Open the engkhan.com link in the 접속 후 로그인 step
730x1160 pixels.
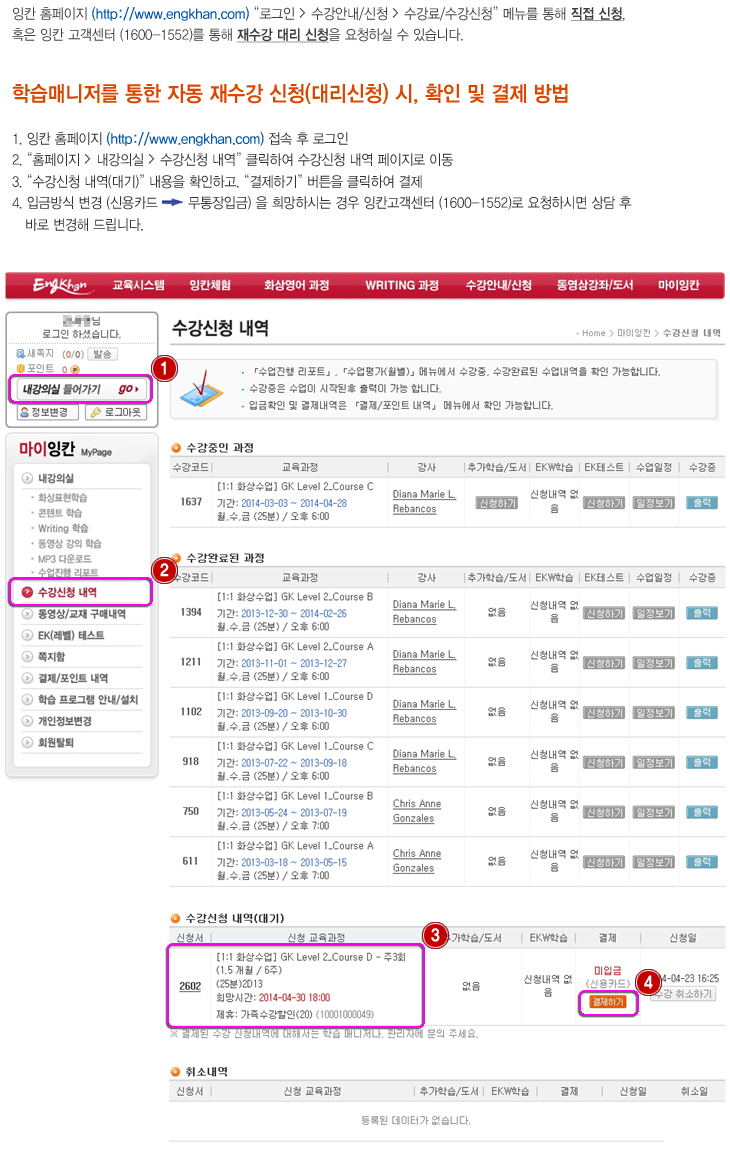(185, 139)
